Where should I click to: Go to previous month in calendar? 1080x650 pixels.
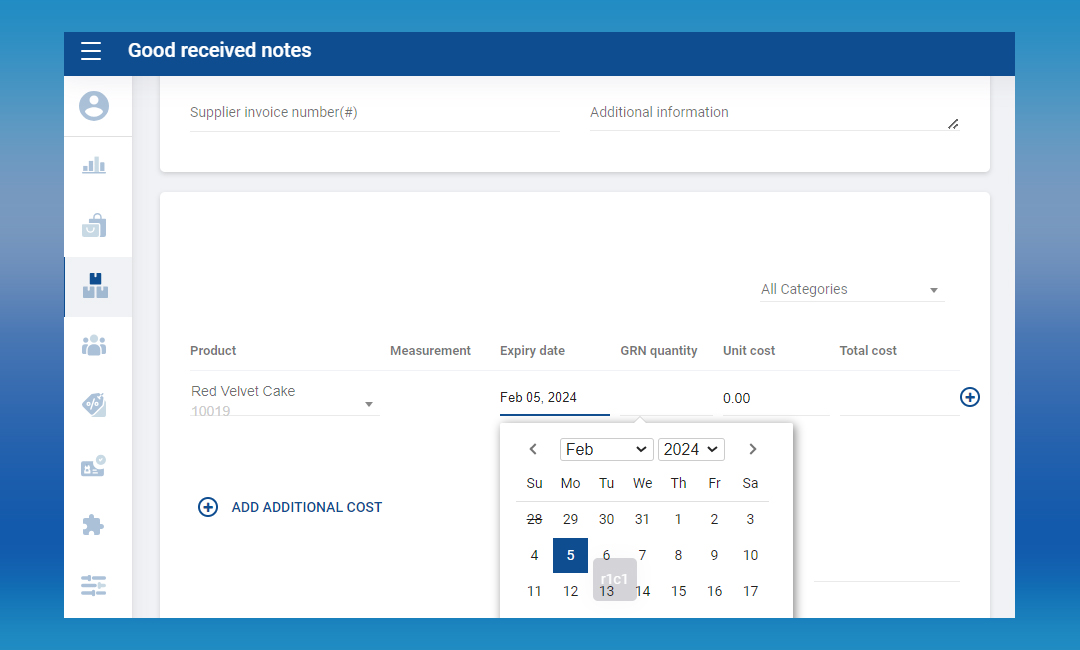click(534, 449)
